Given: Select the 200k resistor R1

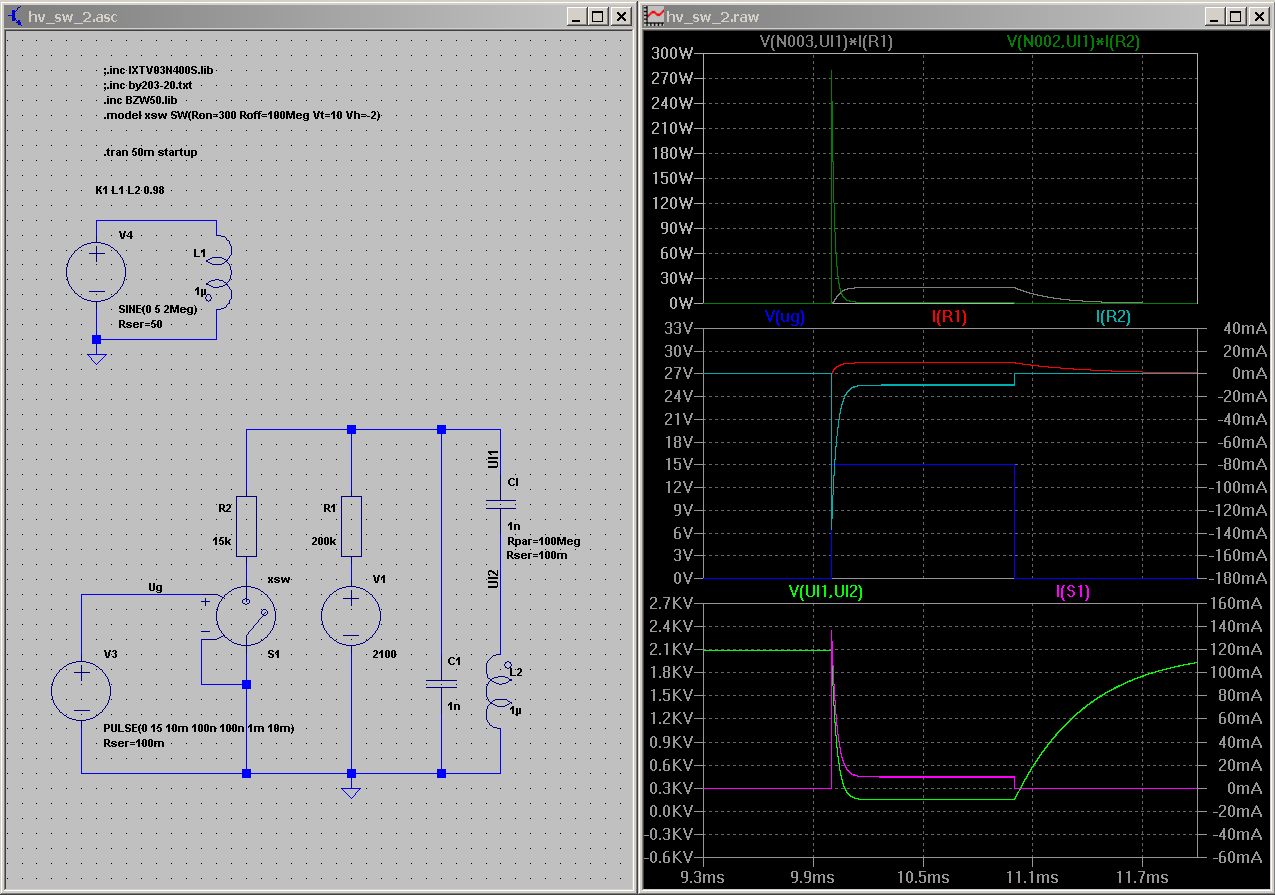Looking at the screenshot, I should [x=351, y=526].
